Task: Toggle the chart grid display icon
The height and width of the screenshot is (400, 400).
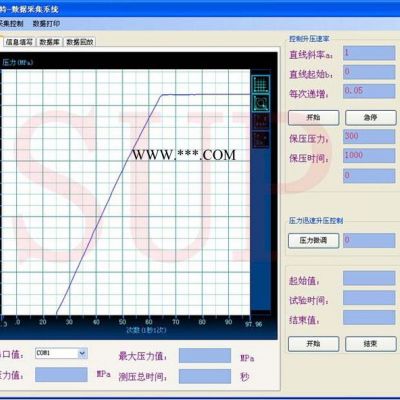Action: (261, 84)
